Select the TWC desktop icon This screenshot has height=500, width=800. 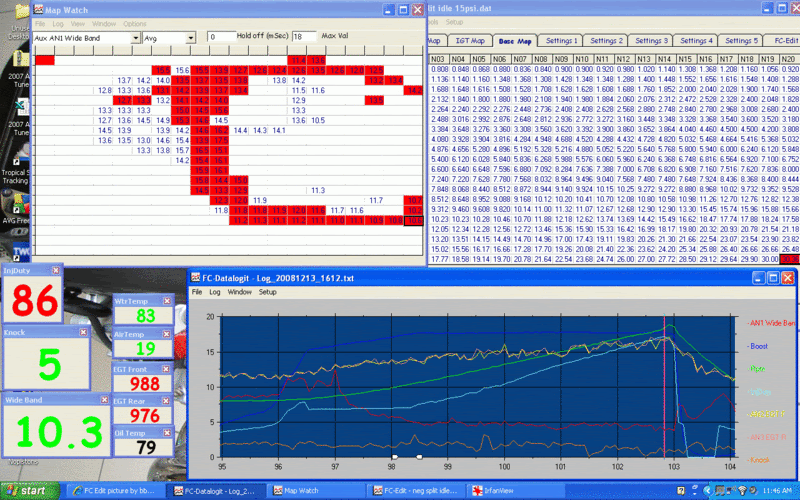(21, 251)
